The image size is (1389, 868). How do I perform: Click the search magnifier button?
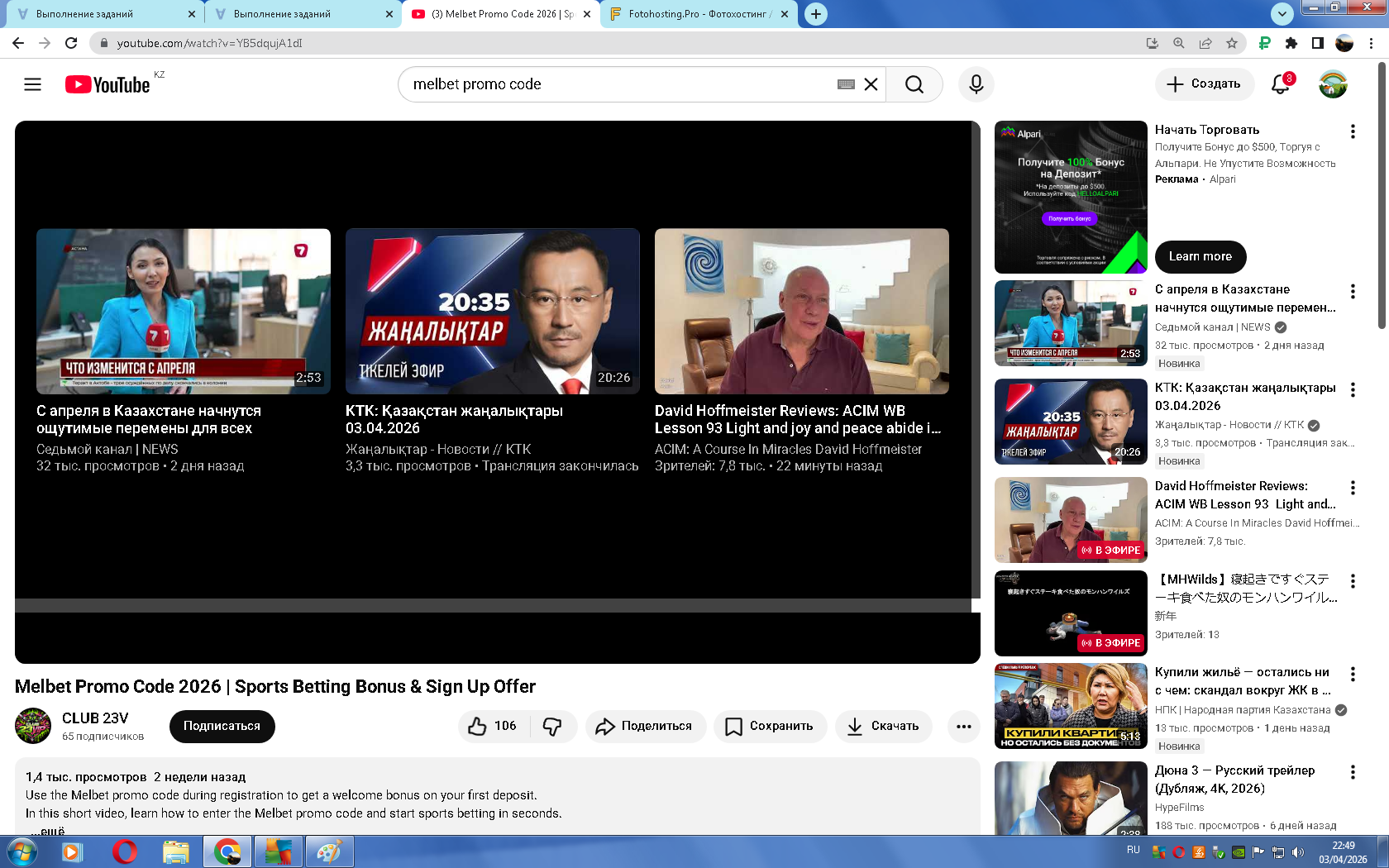click(914, 84)
